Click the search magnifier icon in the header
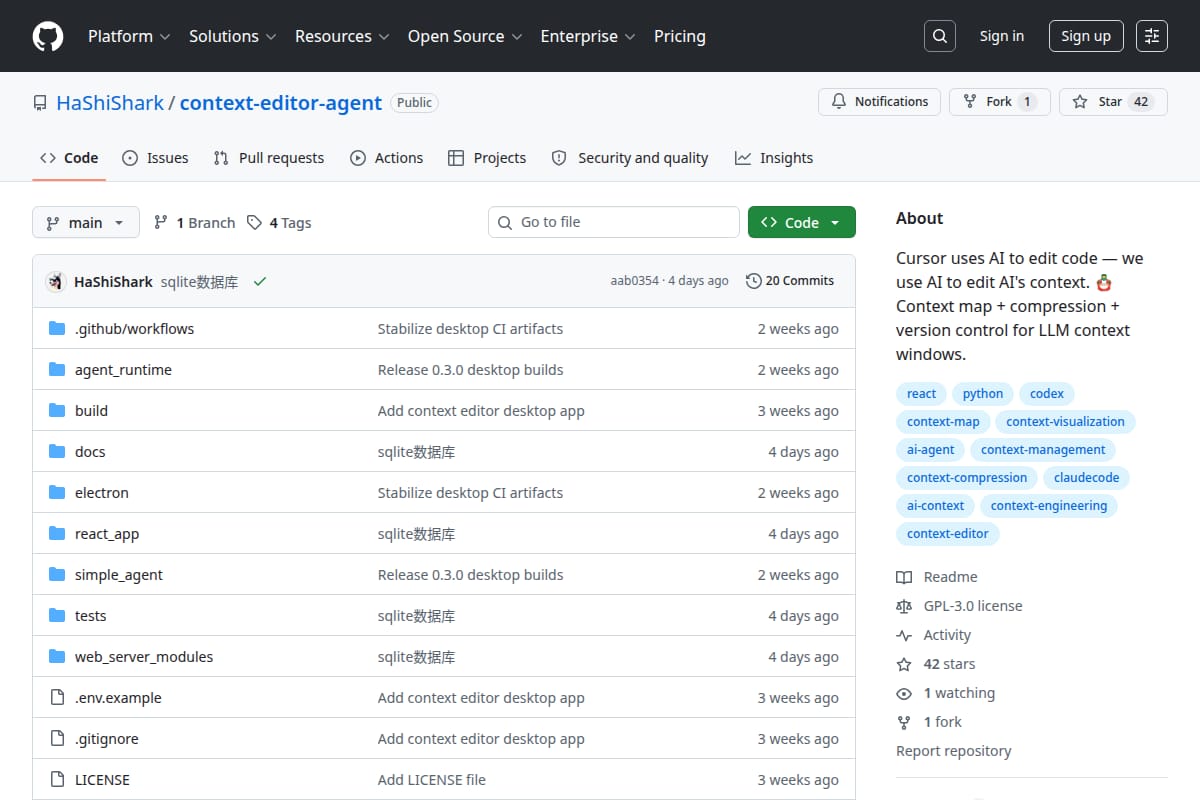The width and height of the screenshot is (1200, 800). tap(939, 36)
